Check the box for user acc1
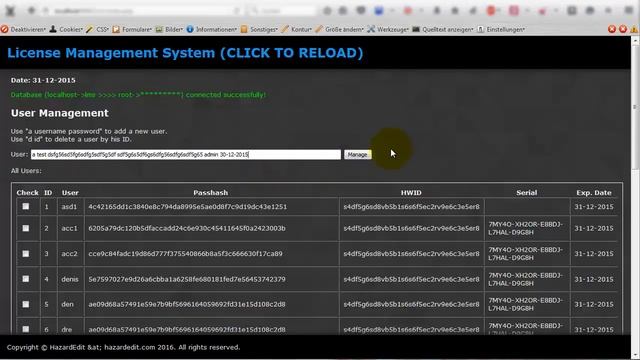The height and width of the screenshot is (360, 640). pyautogui.click(x=26, y=228)
